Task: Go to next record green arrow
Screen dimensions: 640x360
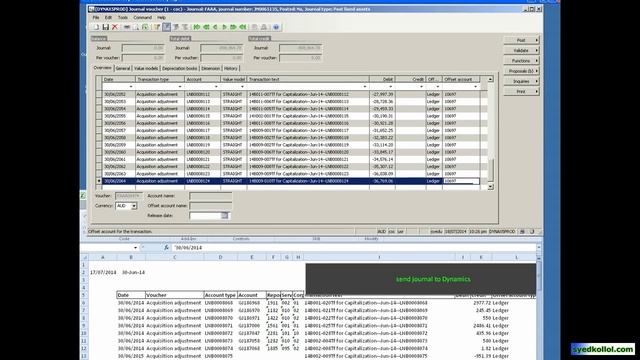Action: pyautogui.click(x=224, y=27)
